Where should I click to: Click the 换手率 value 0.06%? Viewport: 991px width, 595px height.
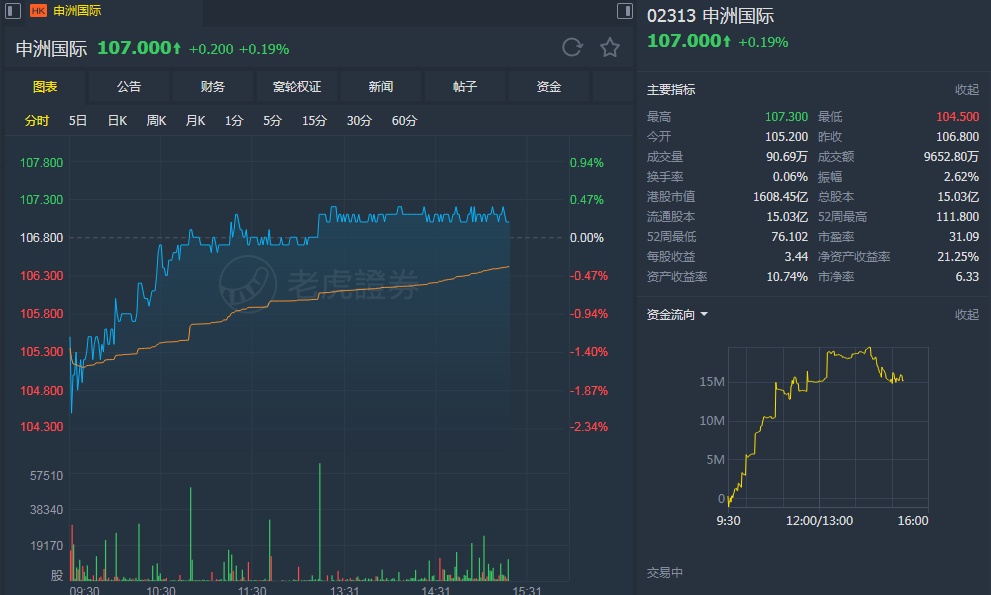(790, 176)
